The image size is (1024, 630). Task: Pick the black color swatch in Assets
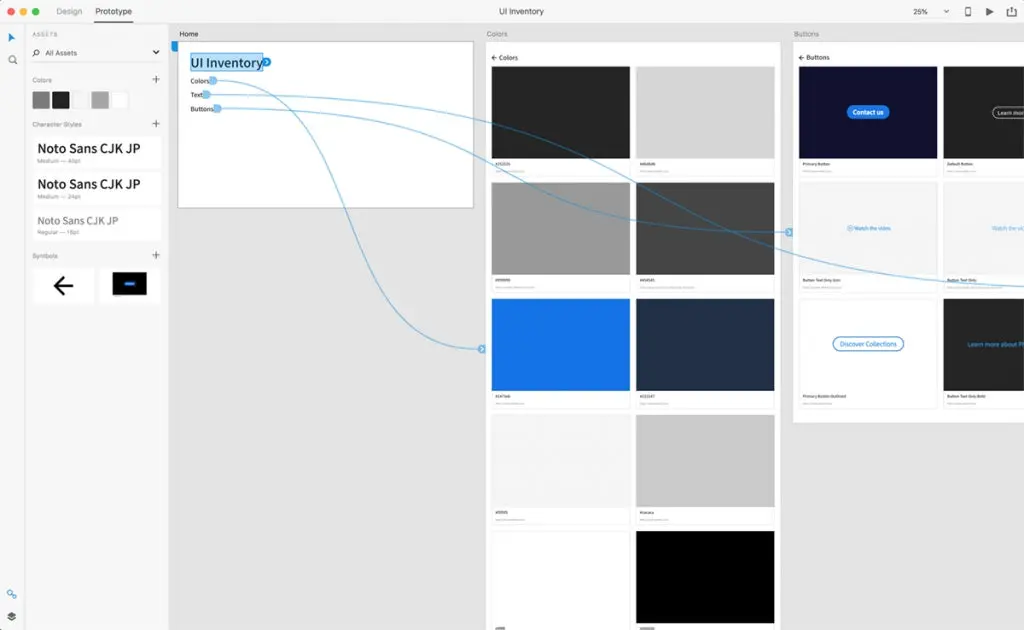(x=61, y=100)
